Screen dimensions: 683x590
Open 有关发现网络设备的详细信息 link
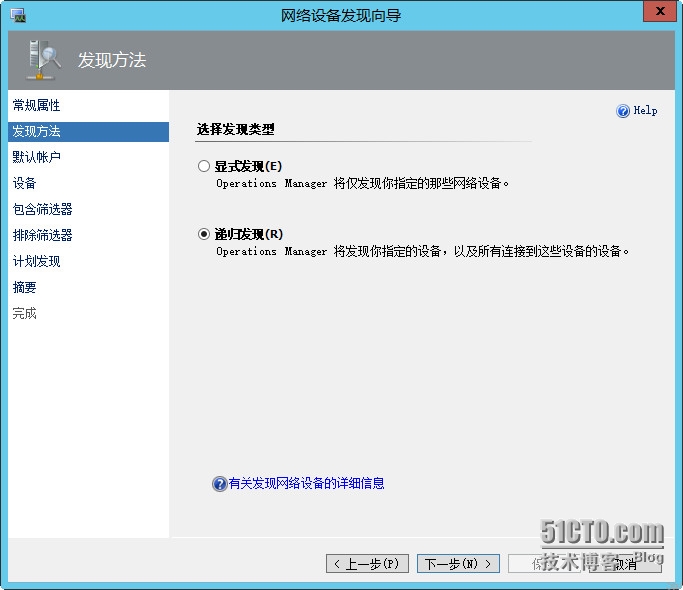click(x=306, y=483)
